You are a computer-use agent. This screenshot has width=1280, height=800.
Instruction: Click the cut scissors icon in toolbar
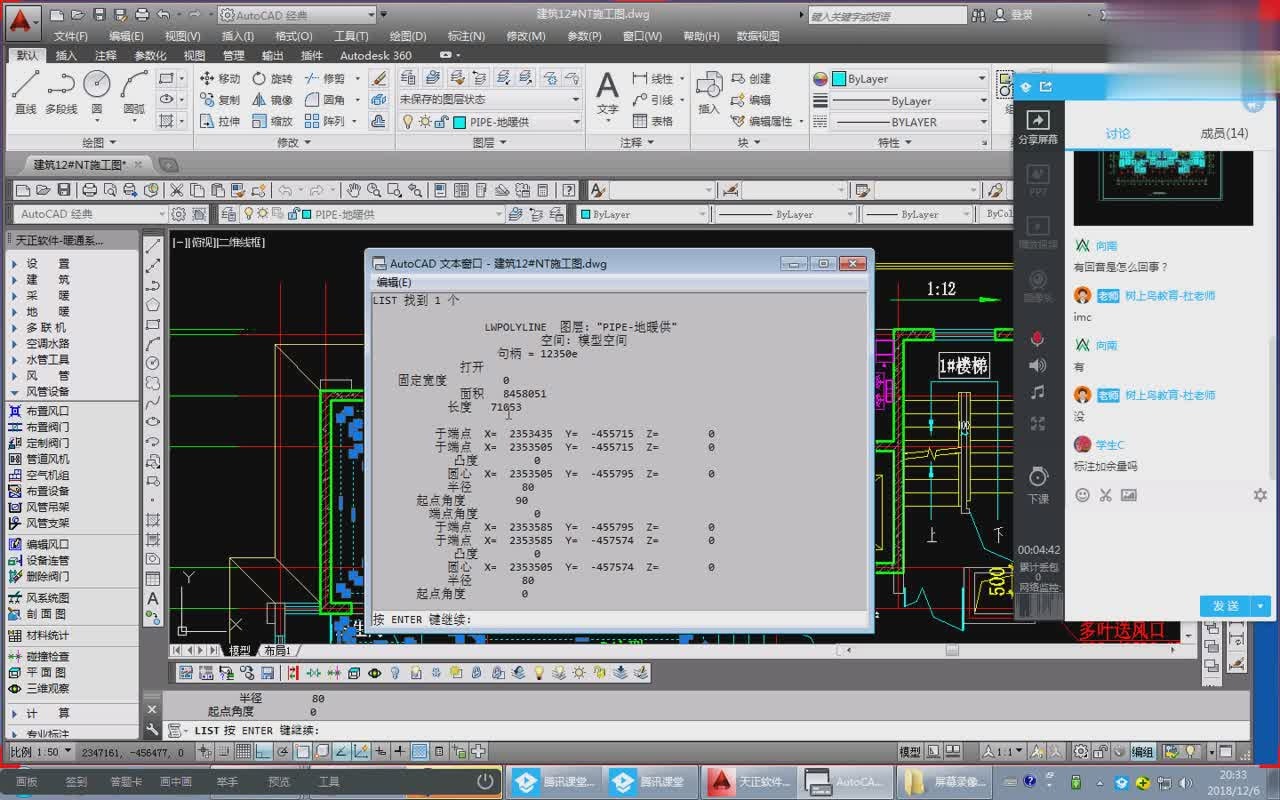point(176,190)
